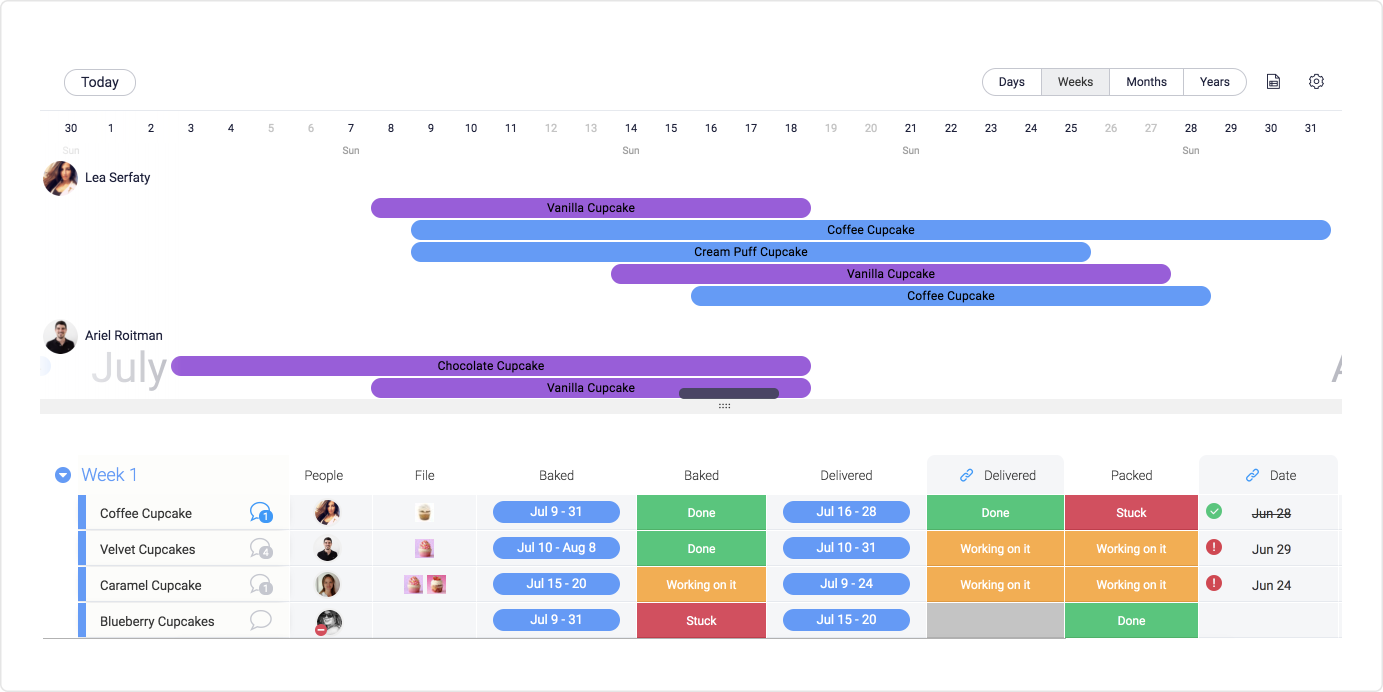Click person avatar in Coffee Cupcake row

pos(328,513)
